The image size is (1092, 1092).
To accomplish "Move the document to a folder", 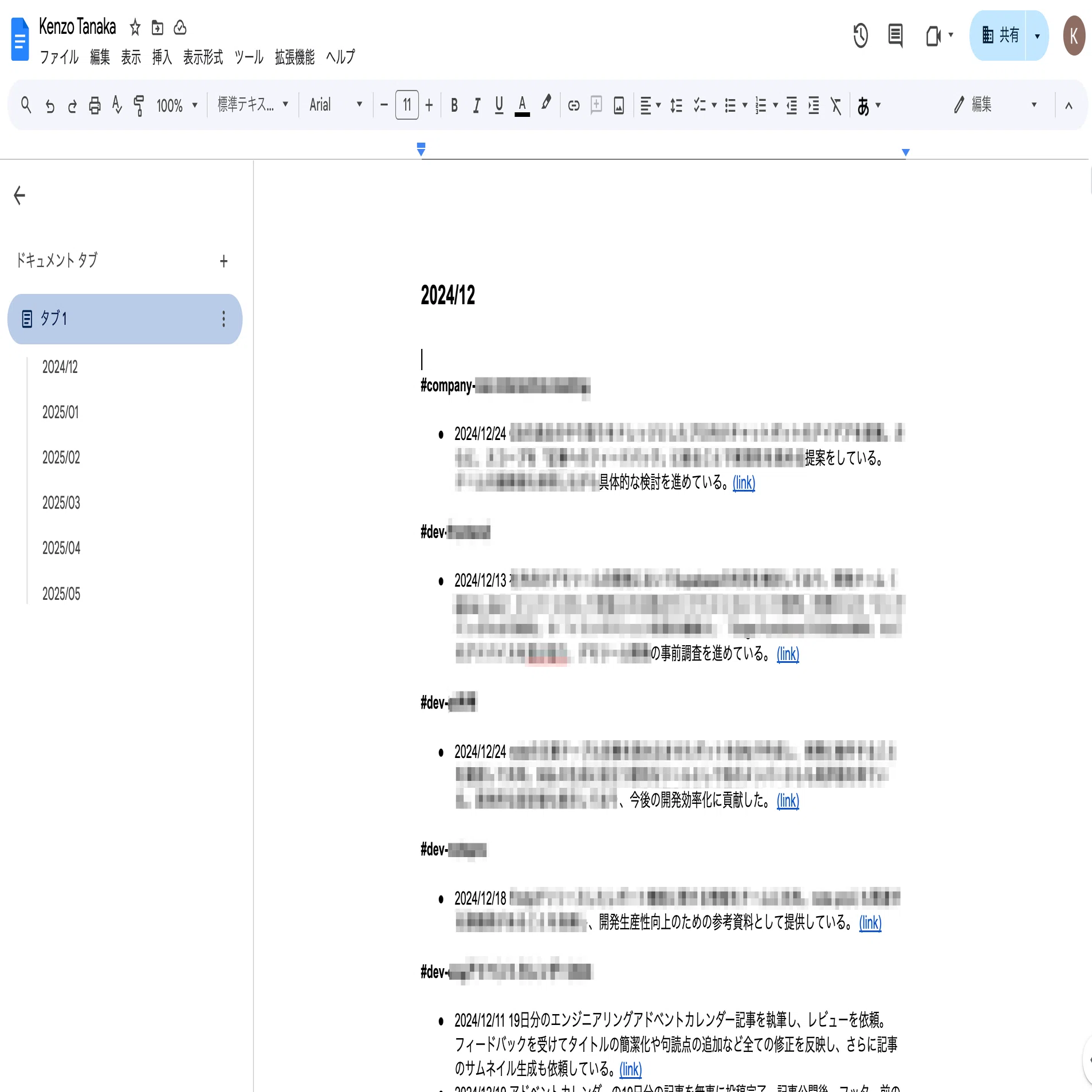I will point(158,27).
